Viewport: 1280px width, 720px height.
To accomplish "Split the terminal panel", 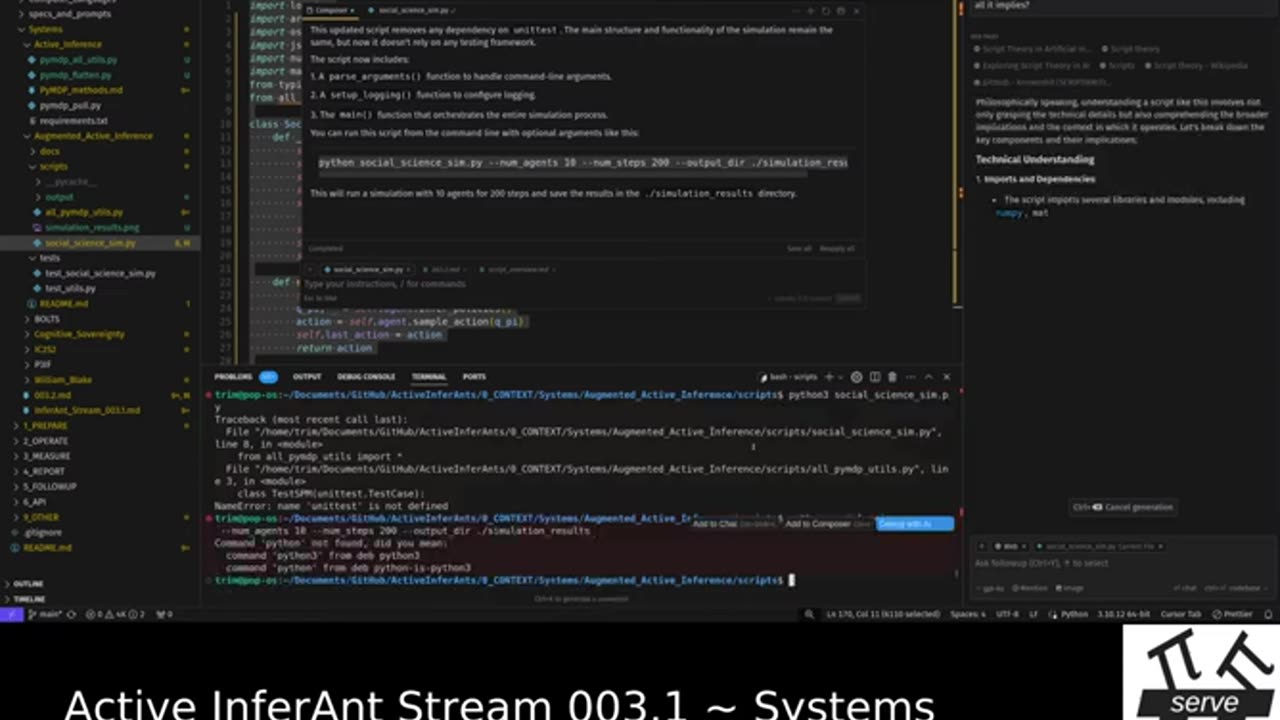I will [x=875, y=377].
